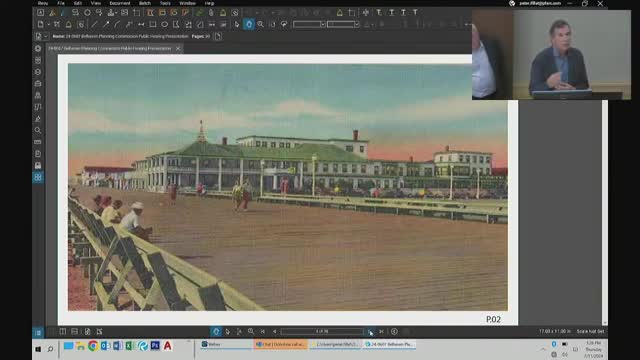The height and width of the screenshot is (360, 640).
Task: Open the File menu
Action: coord(61,3)
